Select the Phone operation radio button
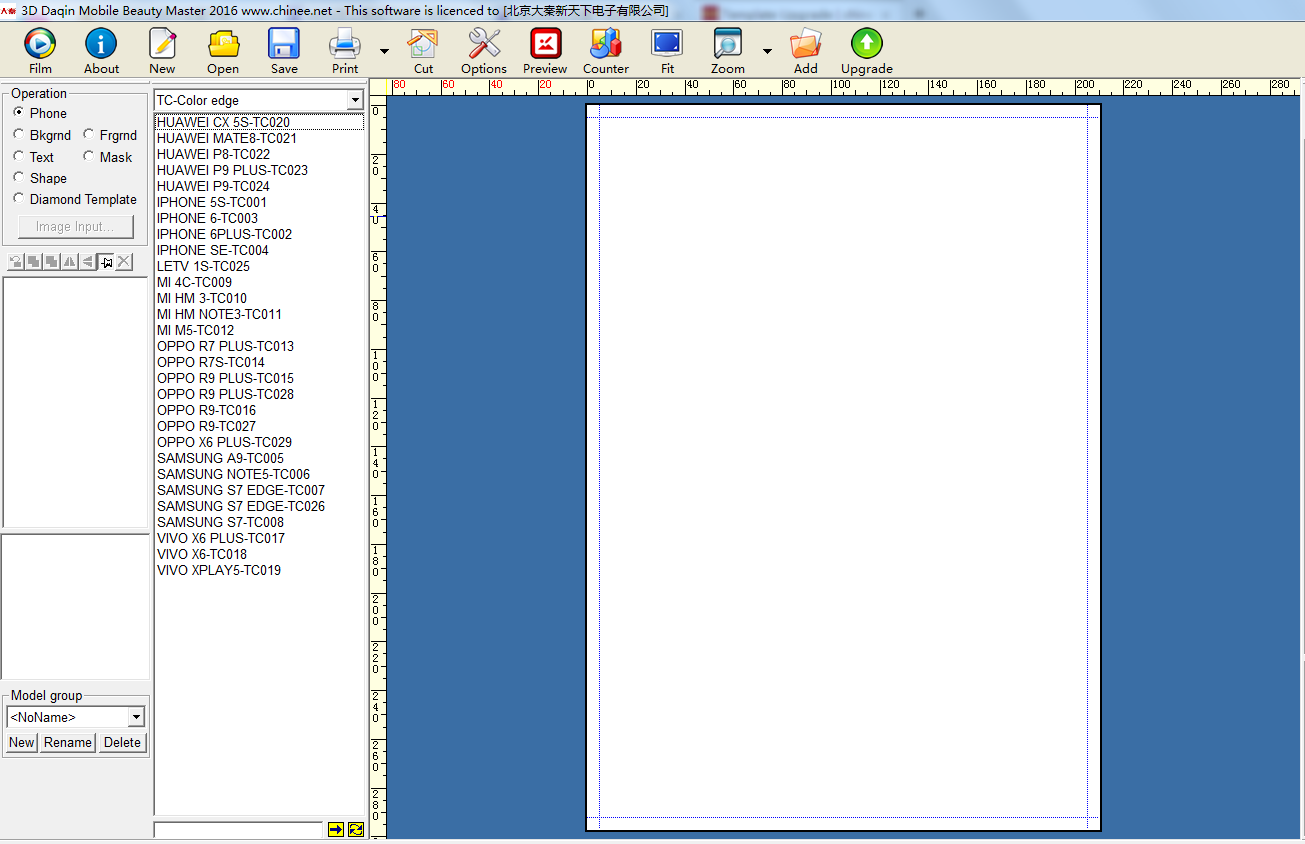Viewport: 1305px width, 844px height. (x=19, y=113)
